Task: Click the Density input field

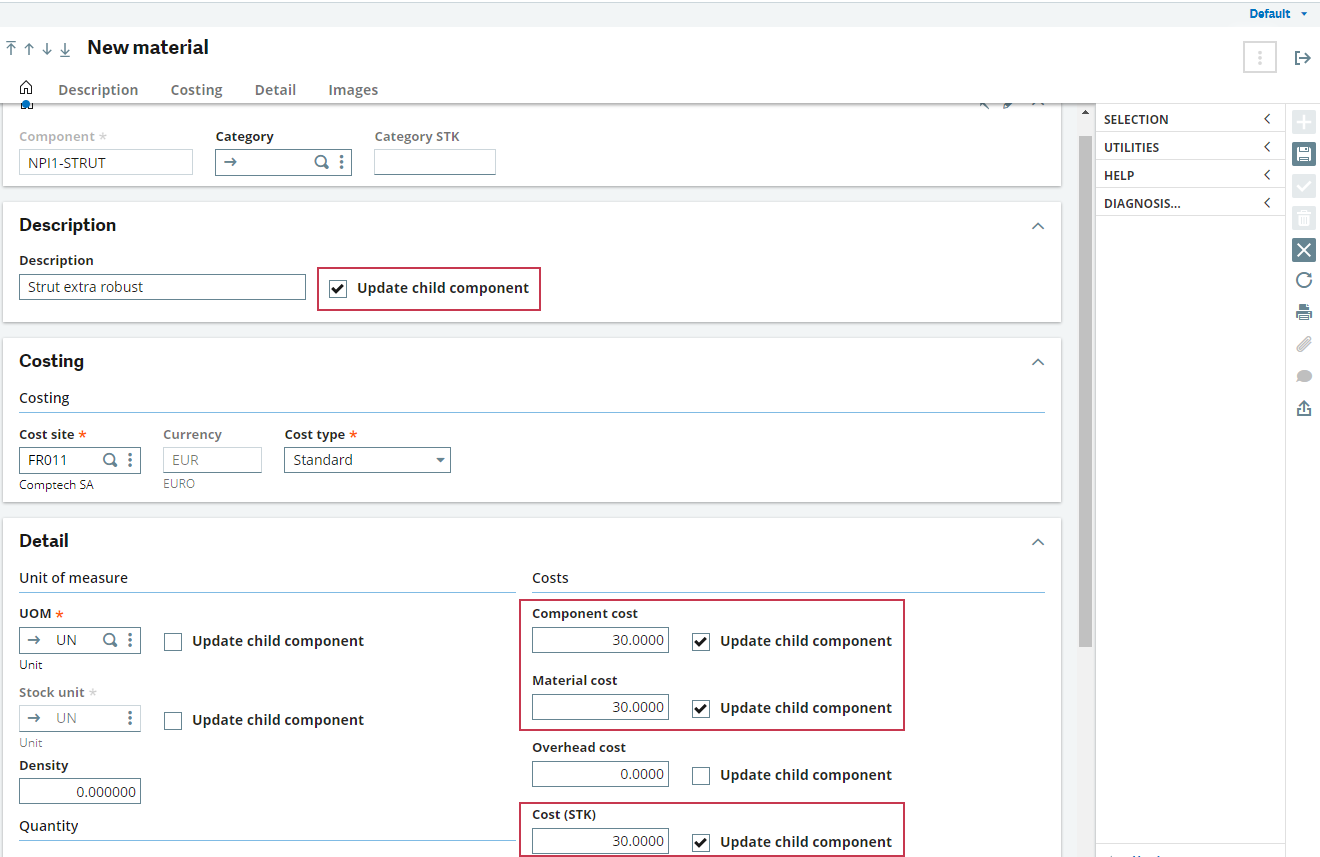Action: click(x=80, y=791)
